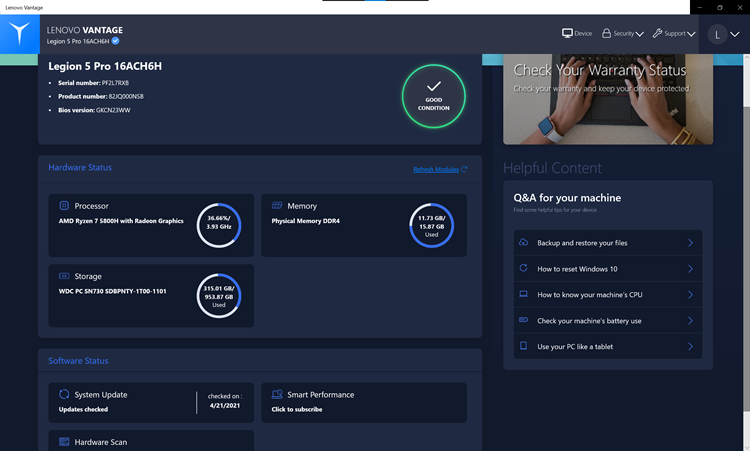Image resolution: width=750 pixels, height=451 pixels.
Task: Click the processor usage gauge
Action: coord(219,225)
